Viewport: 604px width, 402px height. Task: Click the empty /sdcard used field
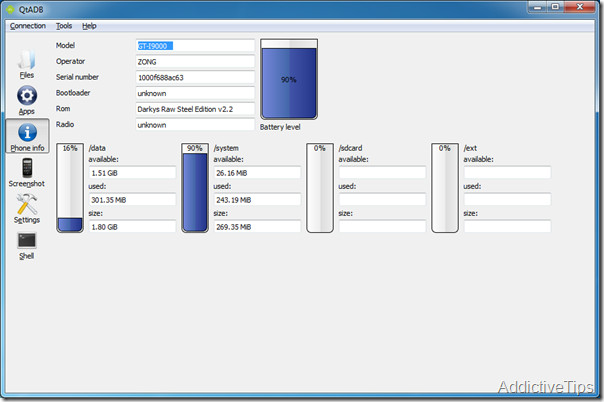pyautogui.click(x=382, y=200)
